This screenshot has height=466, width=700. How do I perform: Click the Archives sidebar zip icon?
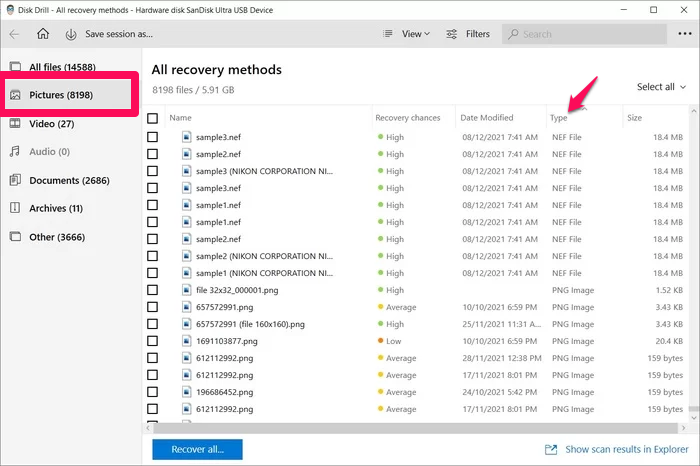[x=15, y=208]
